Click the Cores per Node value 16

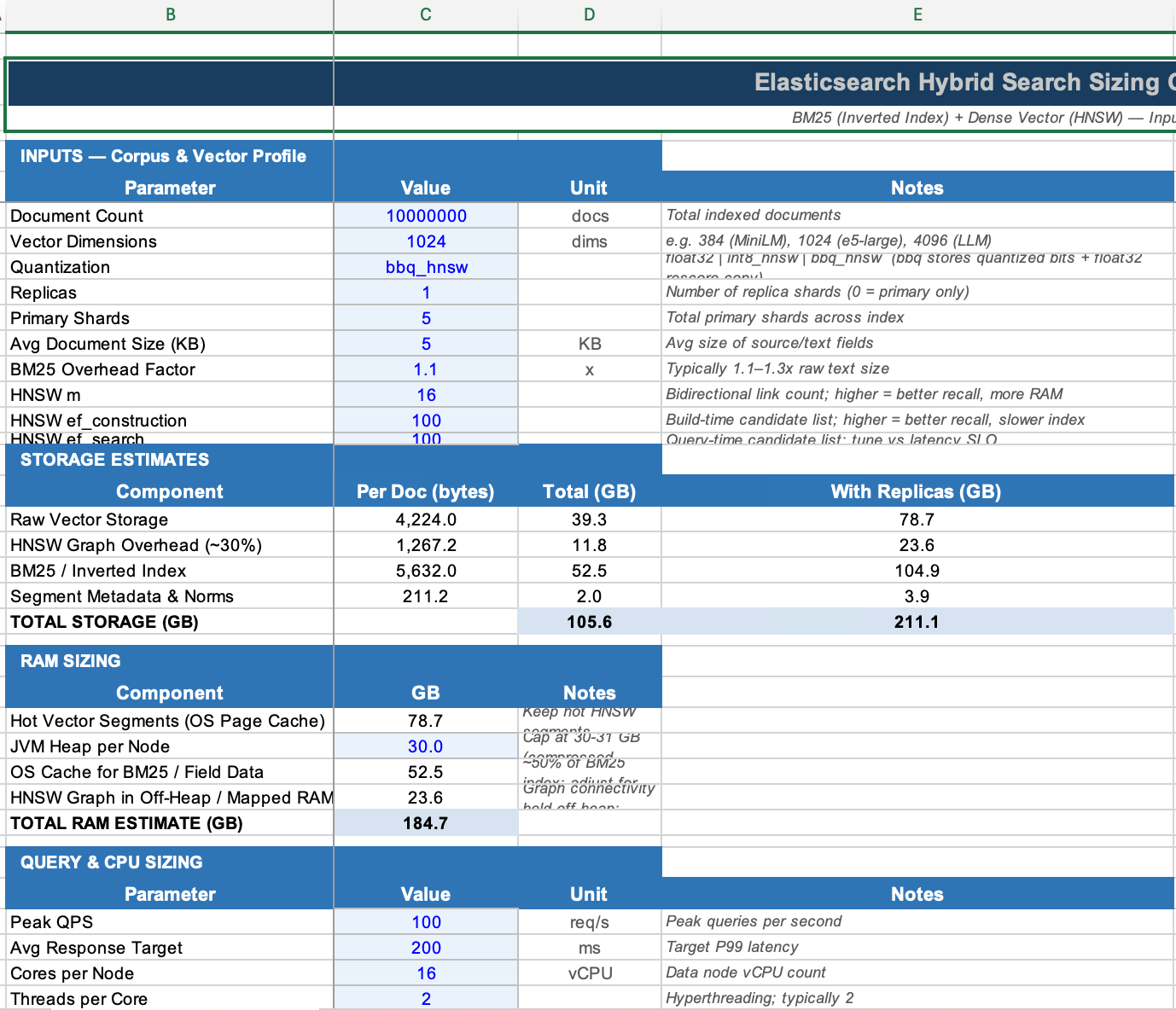(x=426, y=973)
